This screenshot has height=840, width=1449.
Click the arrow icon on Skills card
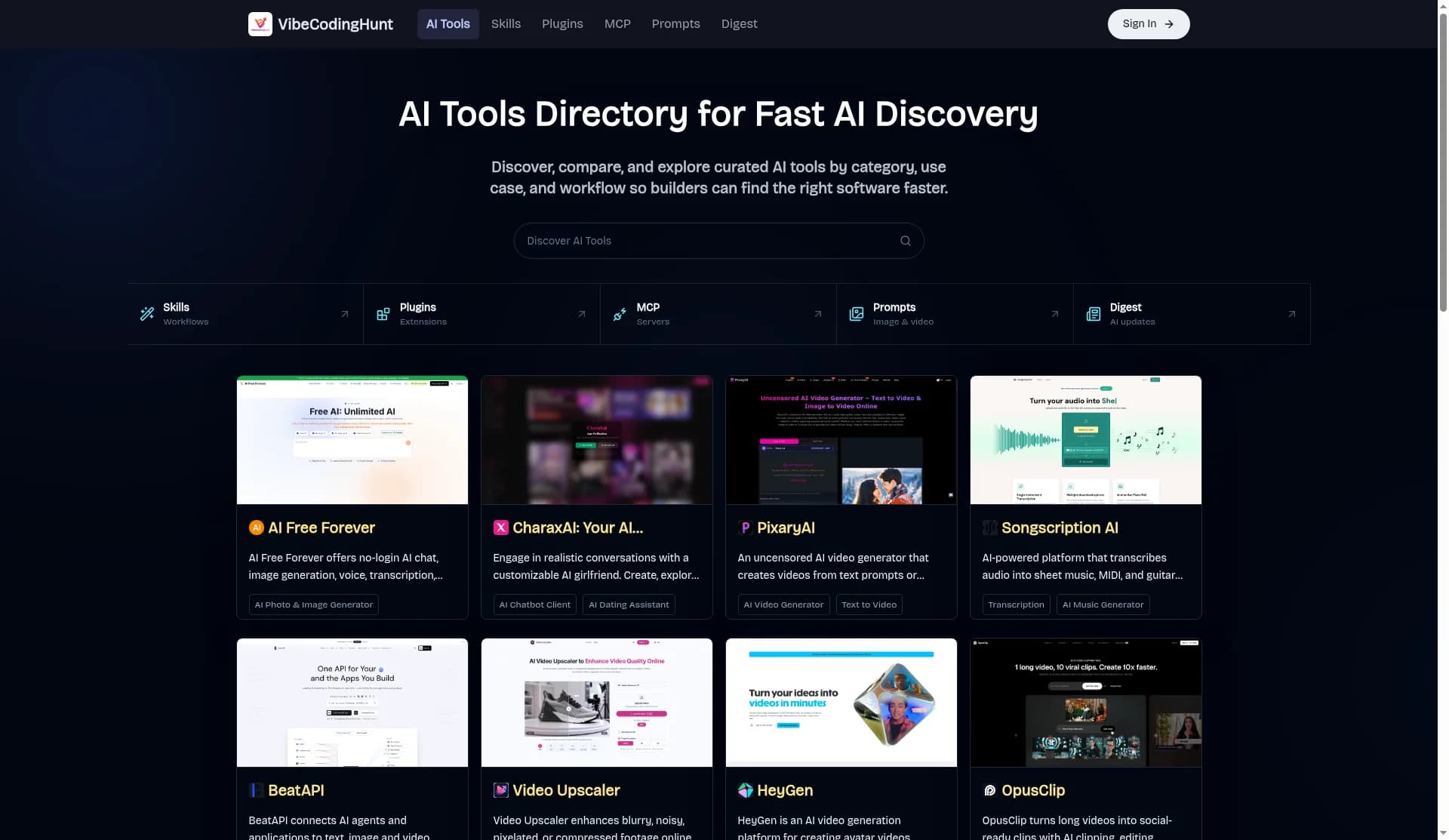(345, 314)
